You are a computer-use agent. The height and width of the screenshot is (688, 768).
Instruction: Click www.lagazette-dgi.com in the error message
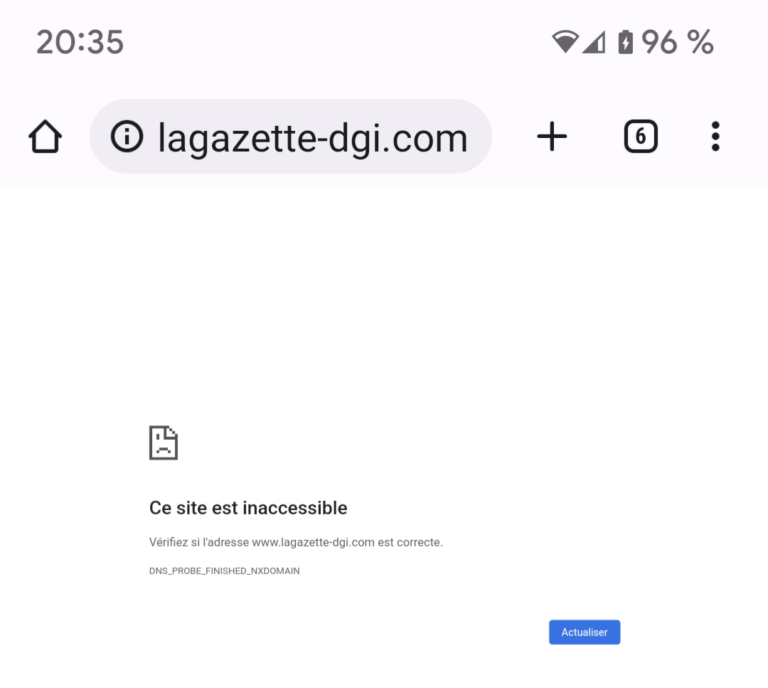pyautogui.click(x=313, y=543)
